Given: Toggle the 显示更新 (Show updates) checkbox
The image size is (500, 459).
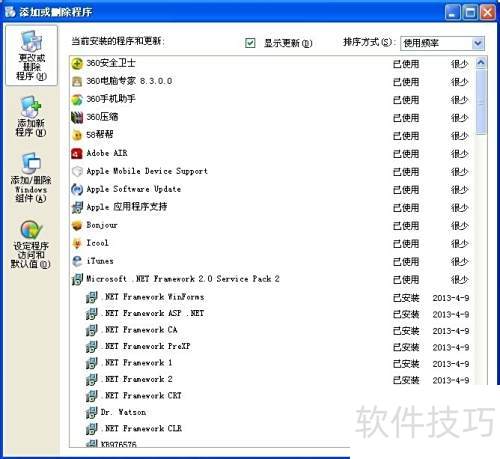Looking at the screenshot, I should [x=250, y=43].
